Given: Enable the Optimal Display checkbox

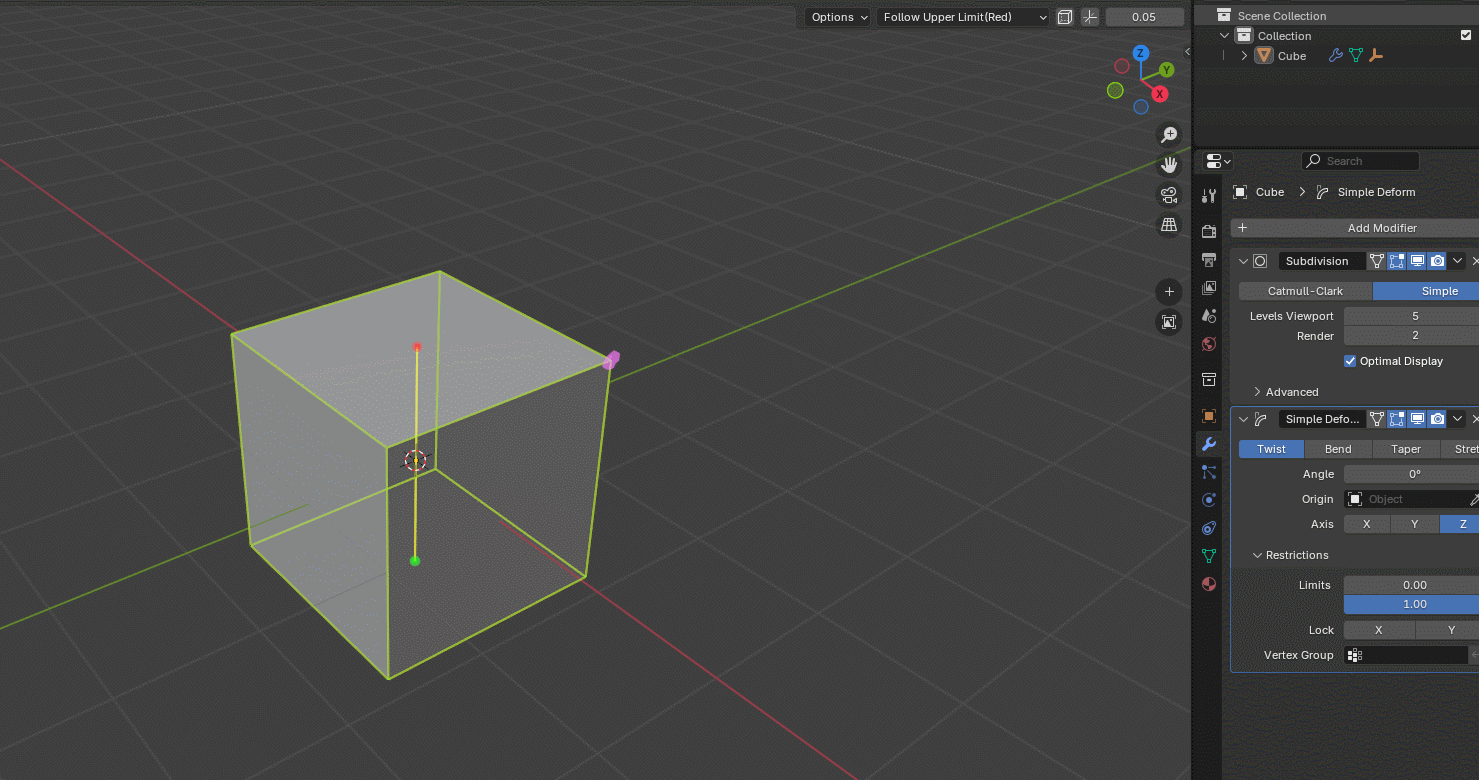Looking at the screenshot, I should tap(1349, 361).
